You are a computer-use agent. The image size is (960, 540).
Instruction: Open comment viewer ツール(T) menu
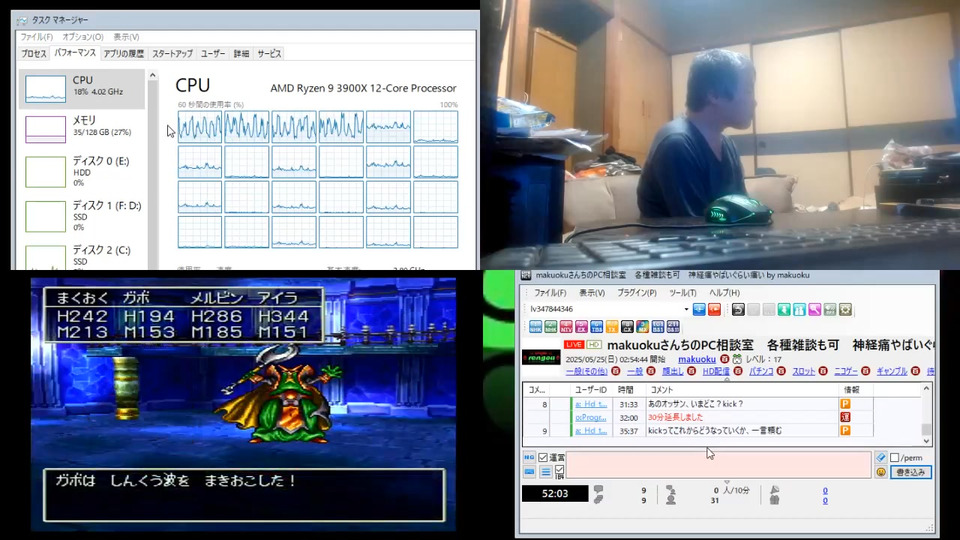pos(683,293)
